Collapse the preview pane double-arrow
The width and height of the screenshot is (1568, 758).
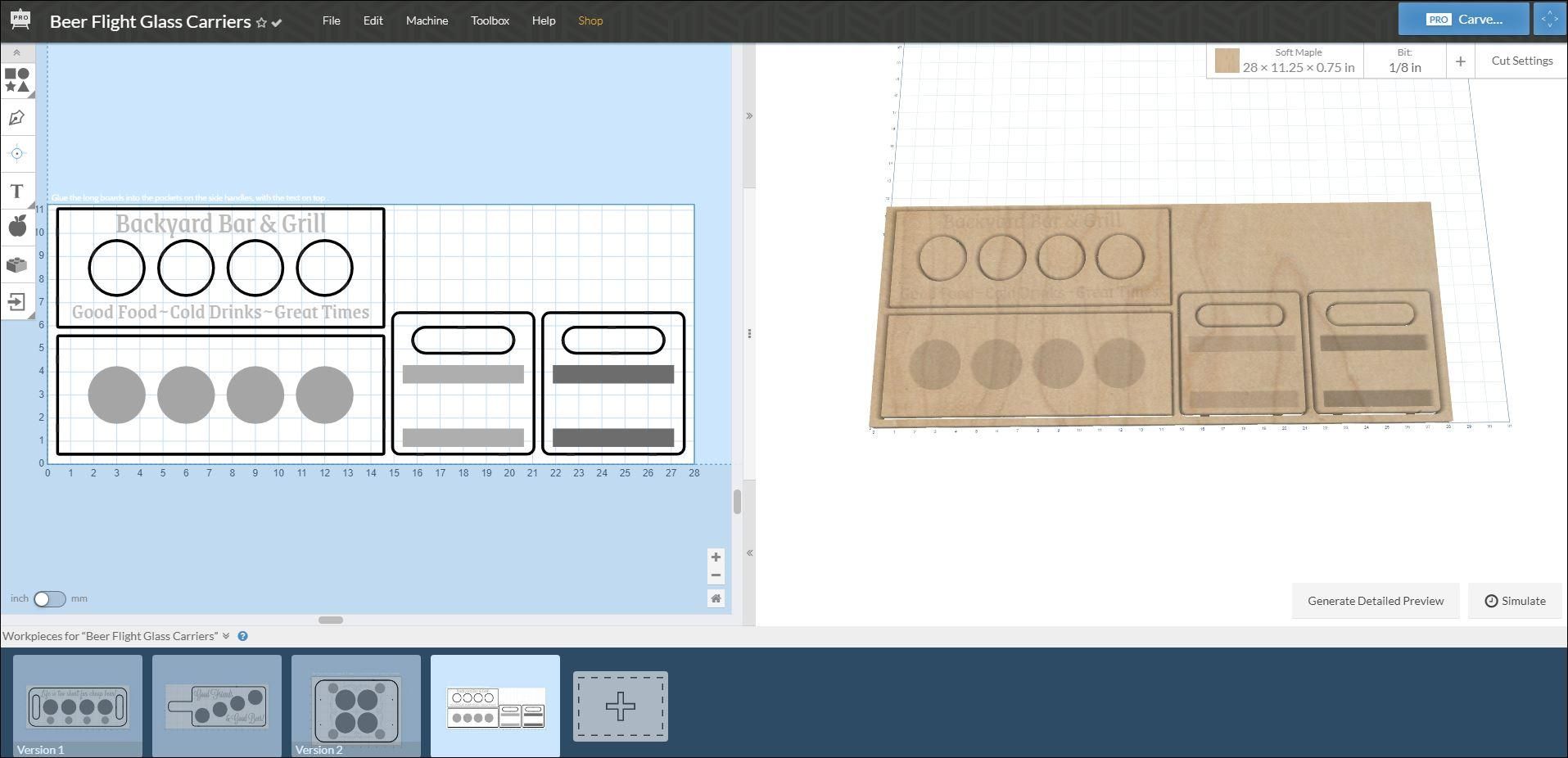[x=749, y=116]
